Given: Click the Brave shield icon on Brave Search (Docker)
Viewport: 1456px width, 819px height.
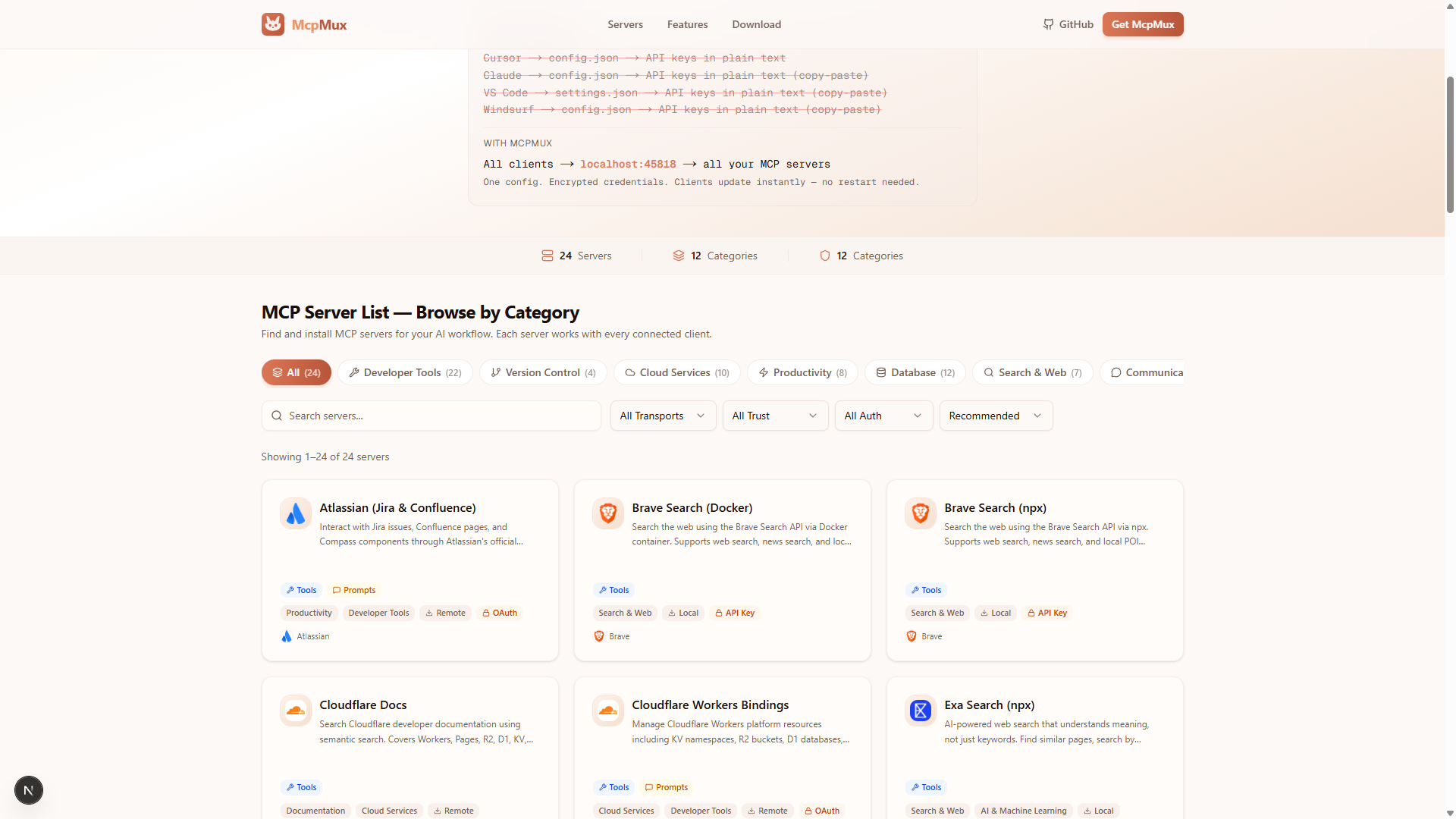Looking at the screenshot, I should [607, 513].
